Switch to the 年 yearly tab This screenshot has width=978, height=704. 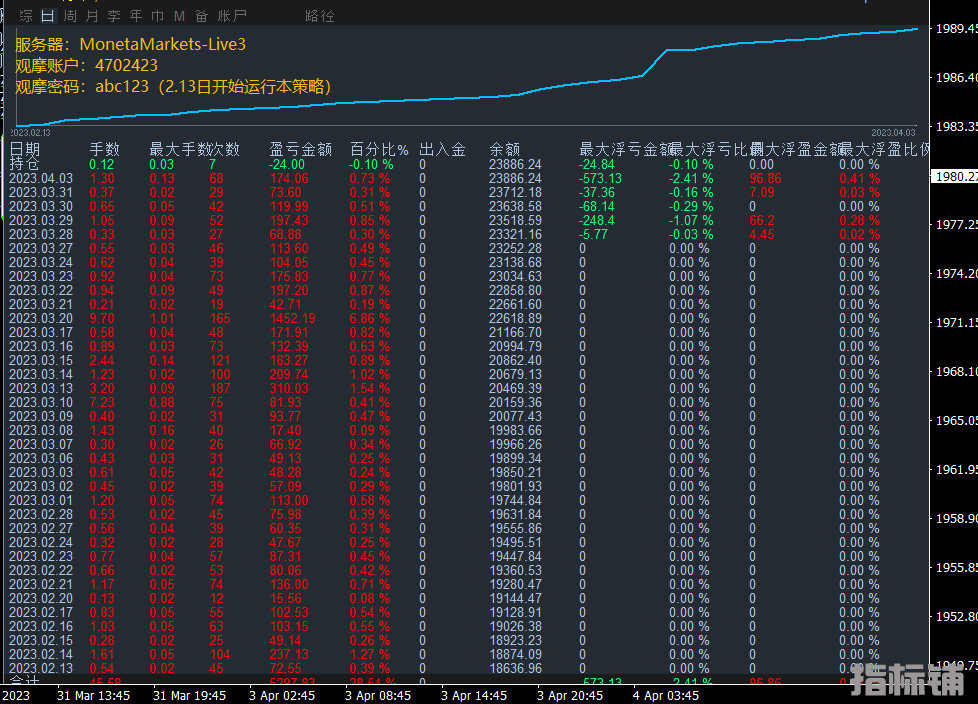[x=135, y=16]
